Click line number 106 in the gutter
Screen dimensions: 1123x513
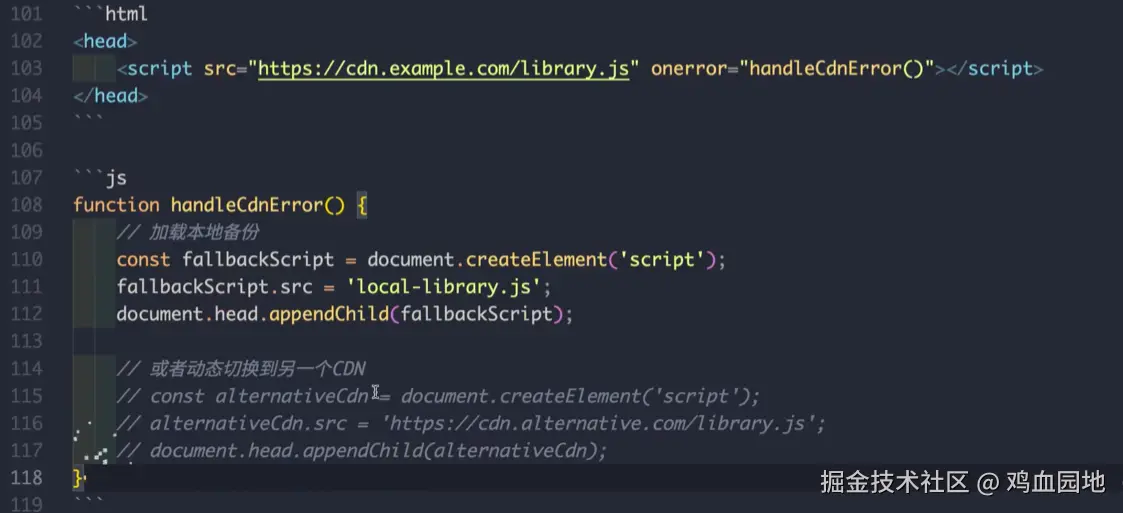coord(26,150)
